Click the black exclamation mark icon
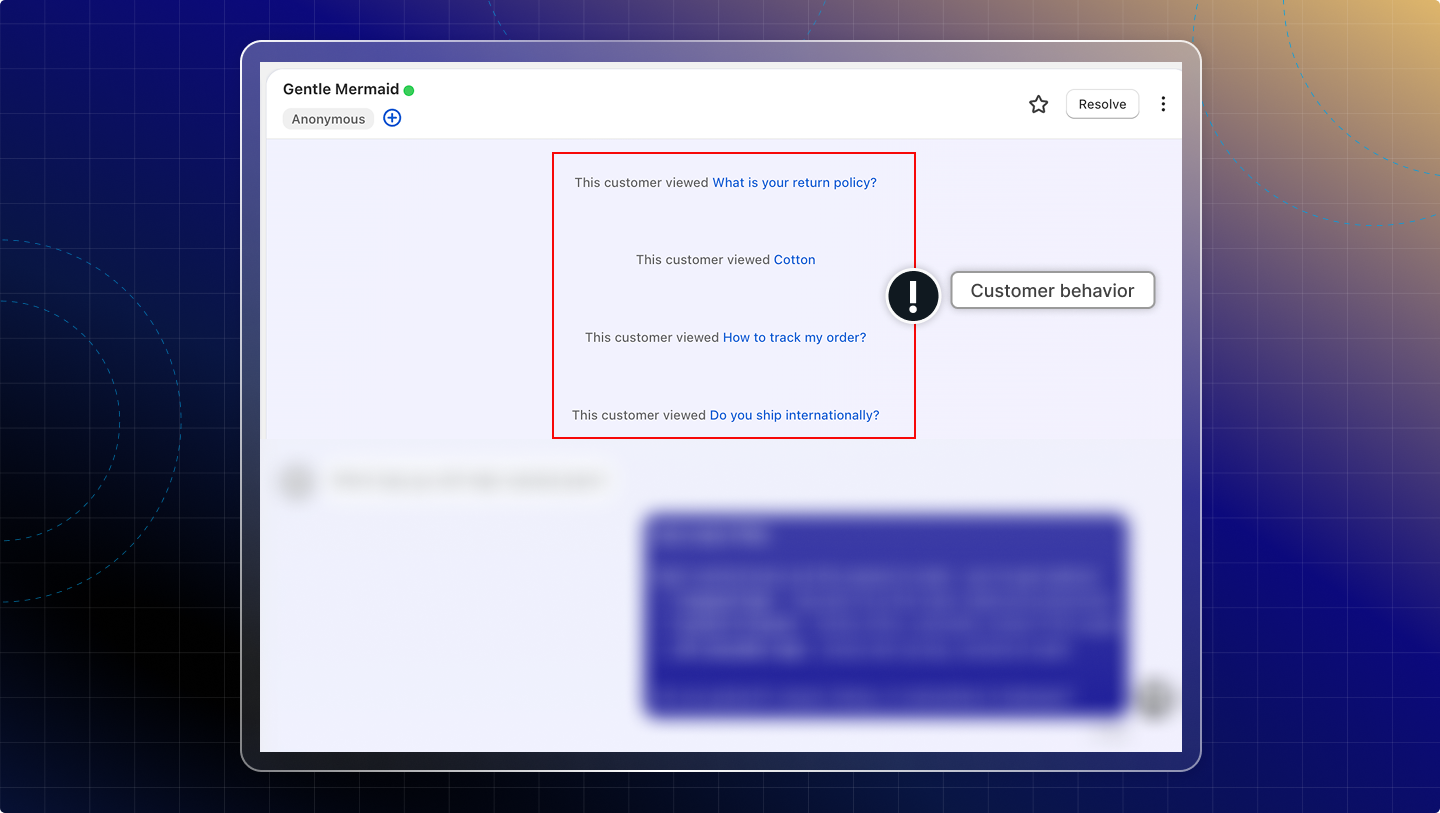 click(x=912, y=296)
